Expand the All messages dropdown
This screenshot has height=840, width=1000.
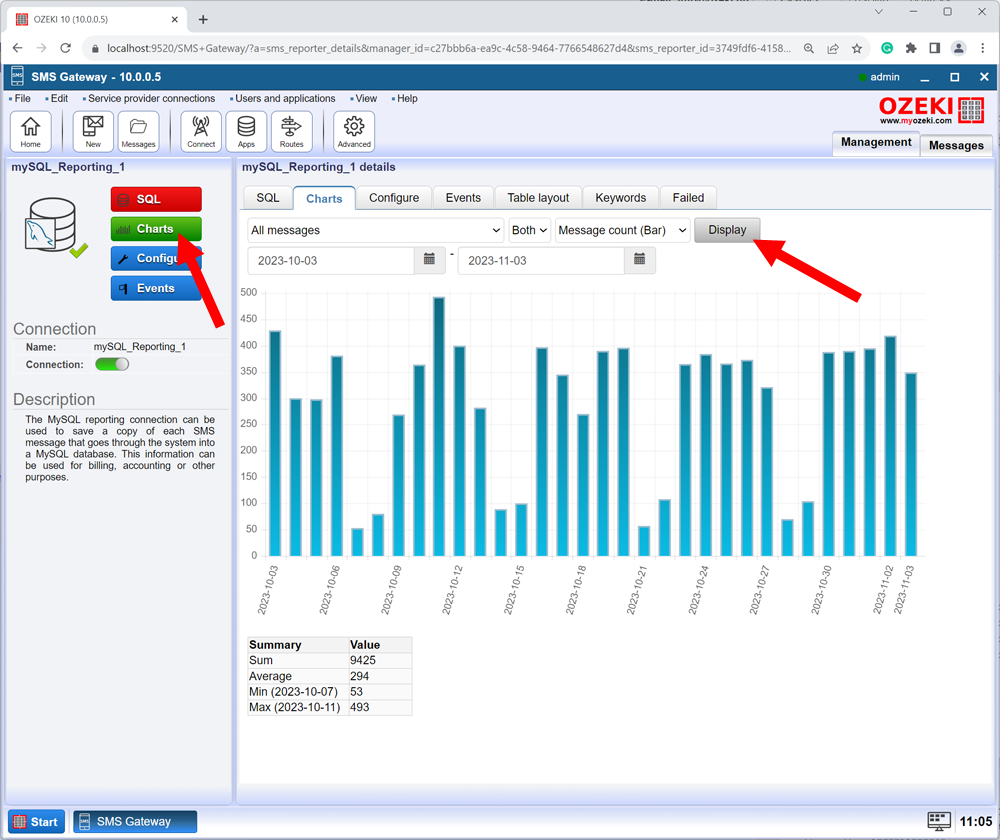(x=376, y=230)
